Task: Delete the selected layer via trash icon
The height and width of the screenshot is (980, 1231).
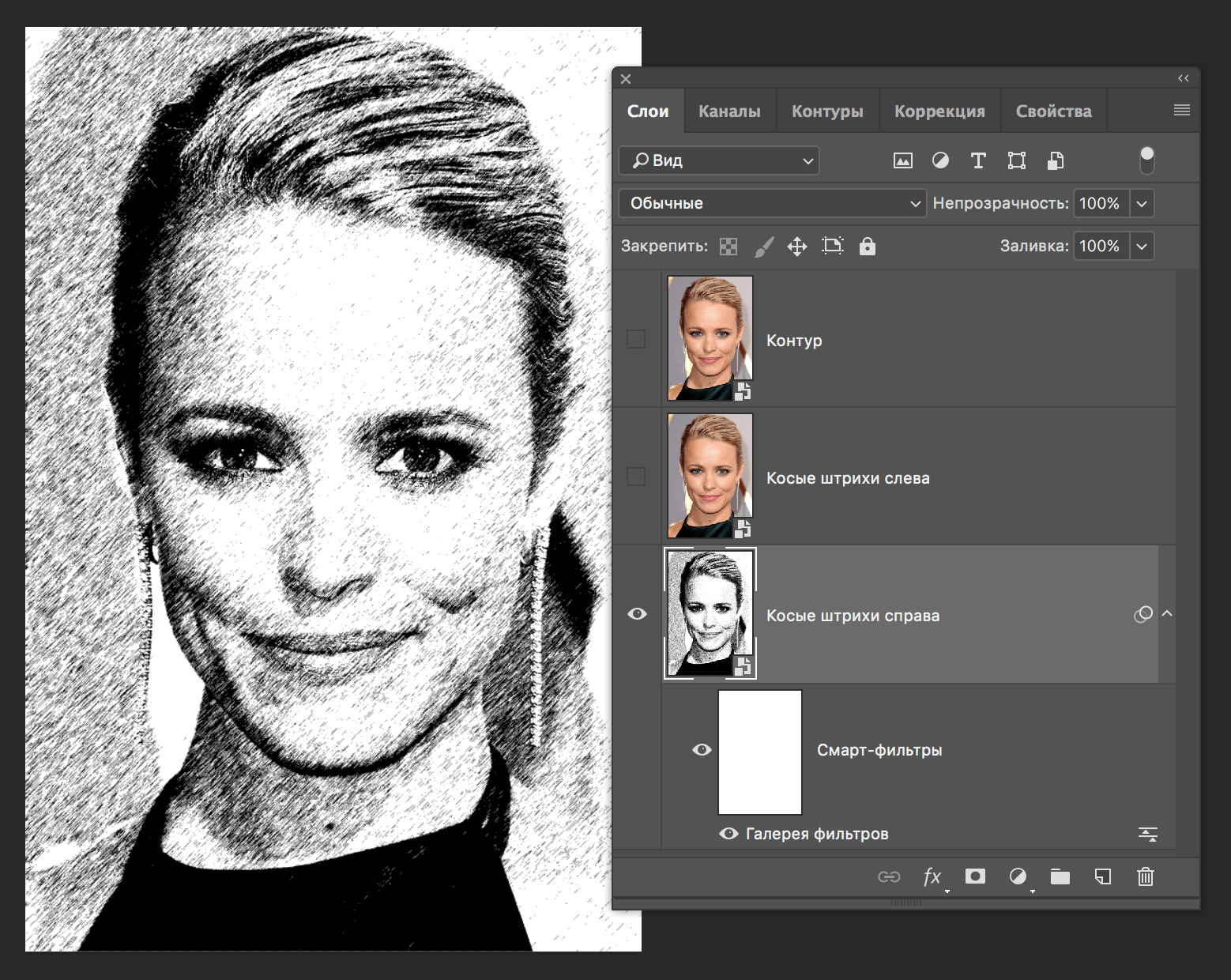Action: [1144, 876]
